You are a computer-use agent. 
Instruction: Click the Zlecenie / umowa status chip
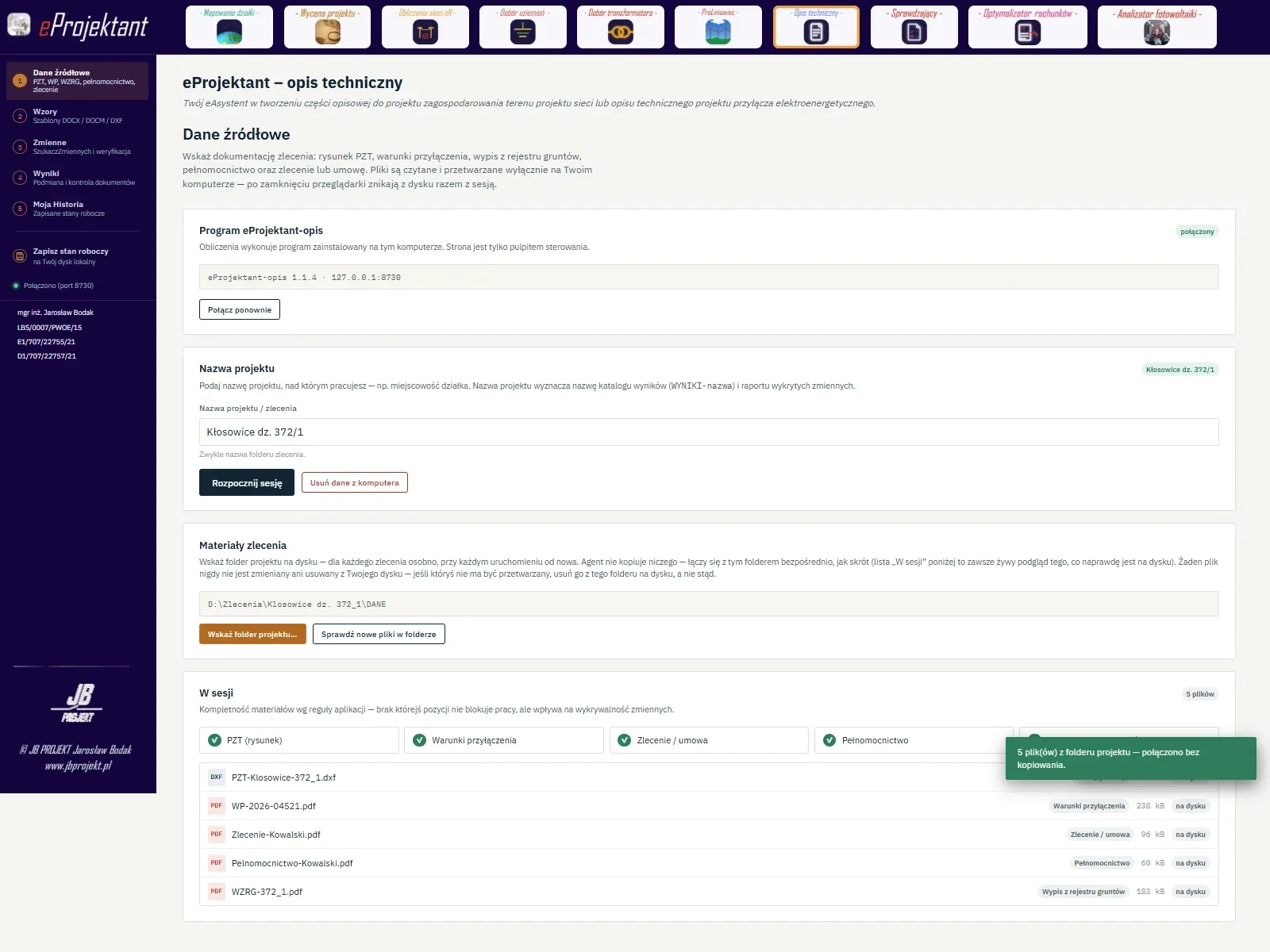click(x=709, y=740)
